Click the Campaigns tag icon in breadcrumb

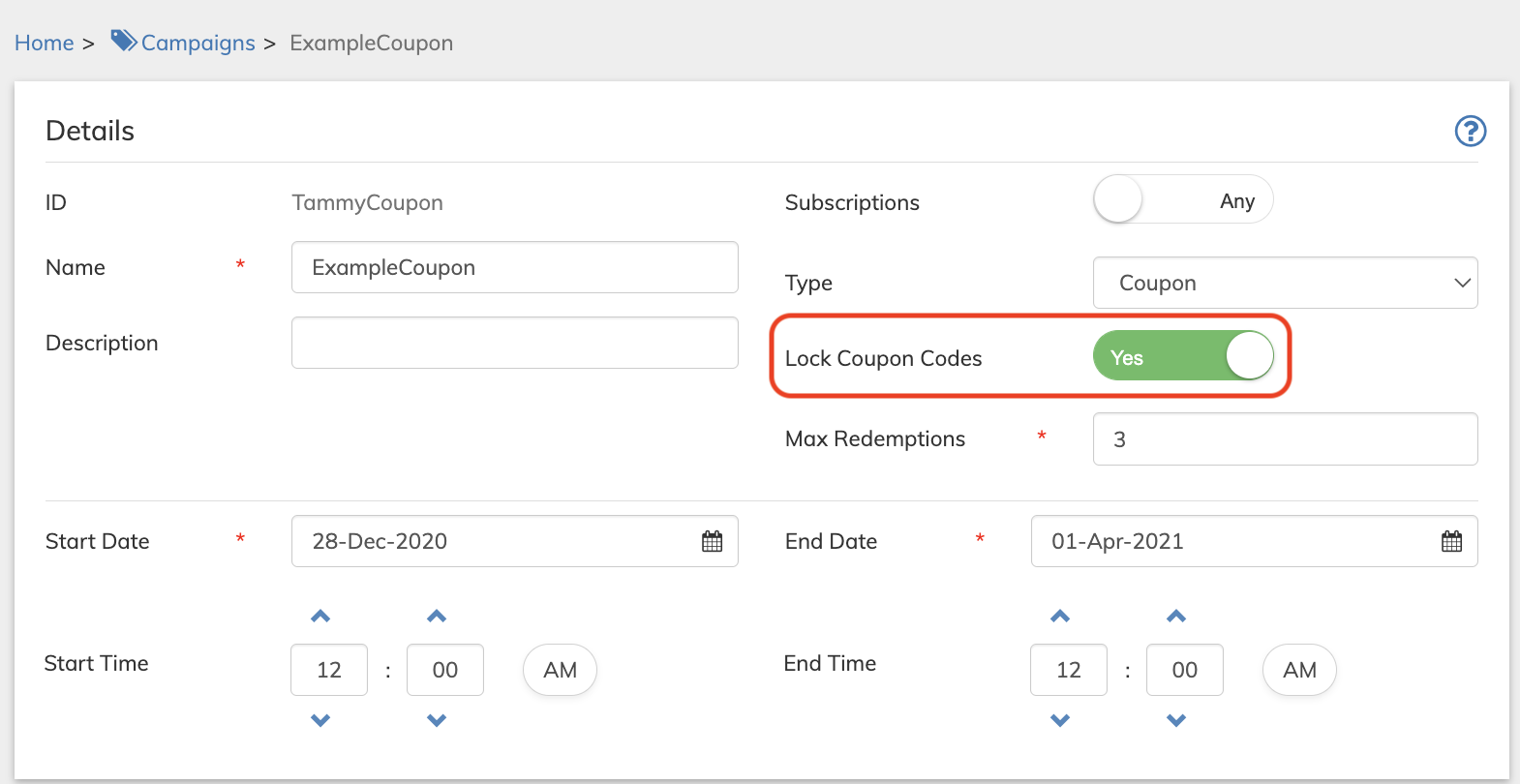coord(124,41)
